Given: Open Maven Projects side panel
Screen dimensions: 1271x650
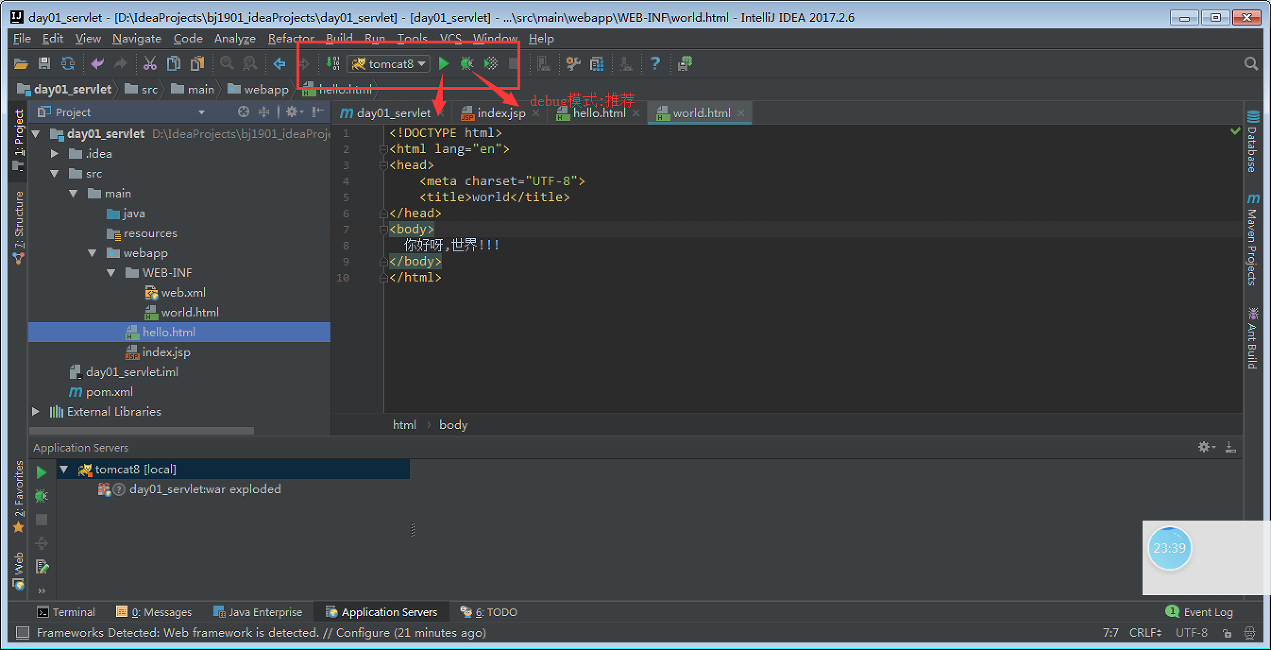Looking at the screenshot, I should click(1252, 240).
